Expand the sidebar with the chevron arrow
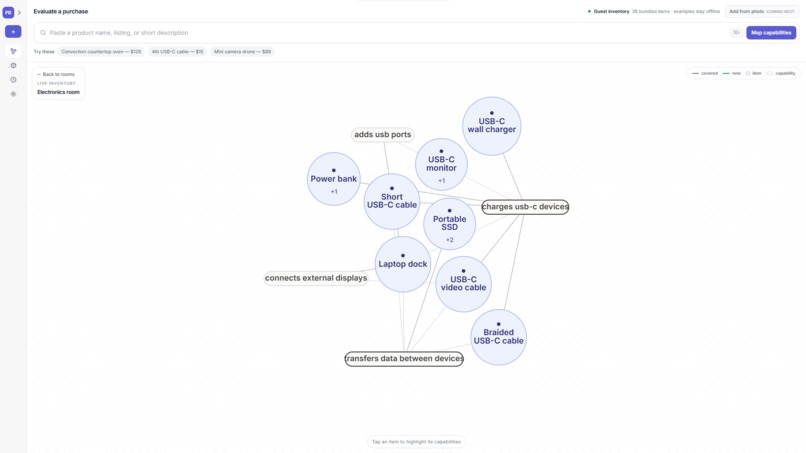 pyautogui.click(x=20, y=12)
